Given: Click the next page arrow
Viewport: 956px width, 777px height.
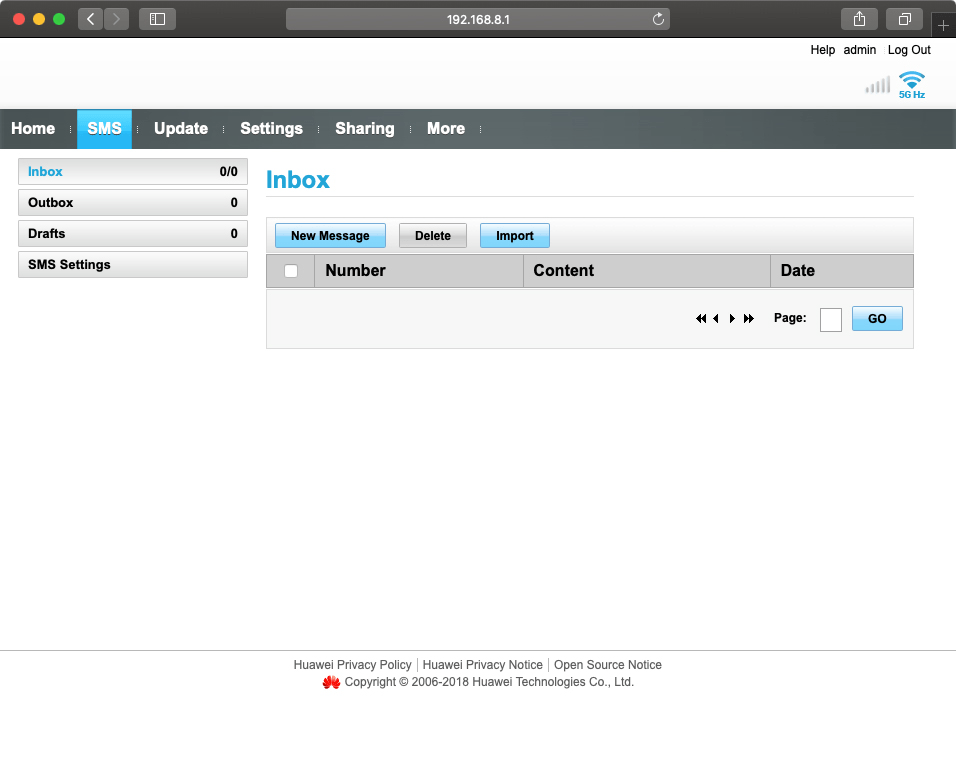Looking at the screenshot, I should pos(732,318).
